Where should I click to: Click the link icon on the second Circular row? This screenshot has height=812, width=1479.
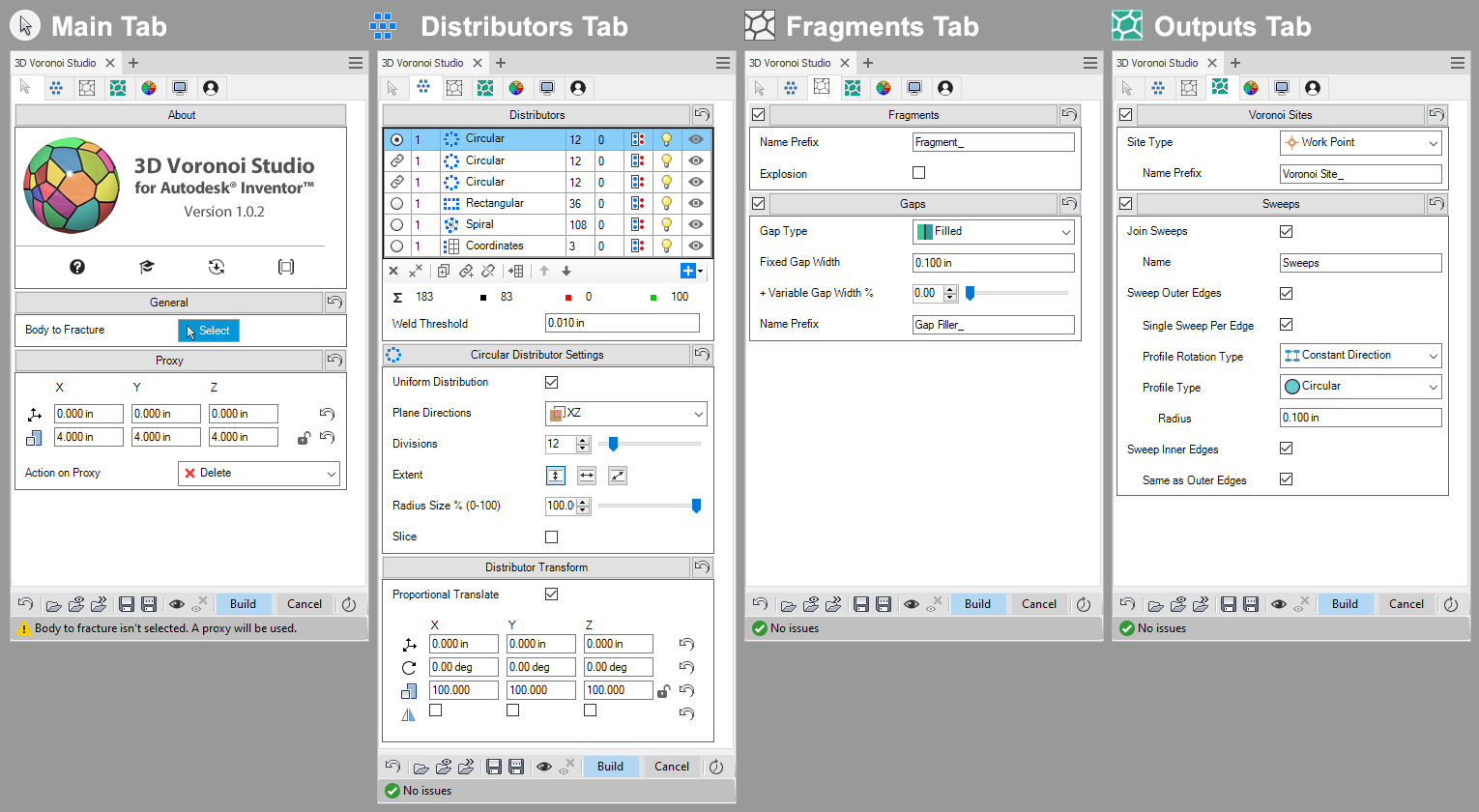tap(397, 160)
